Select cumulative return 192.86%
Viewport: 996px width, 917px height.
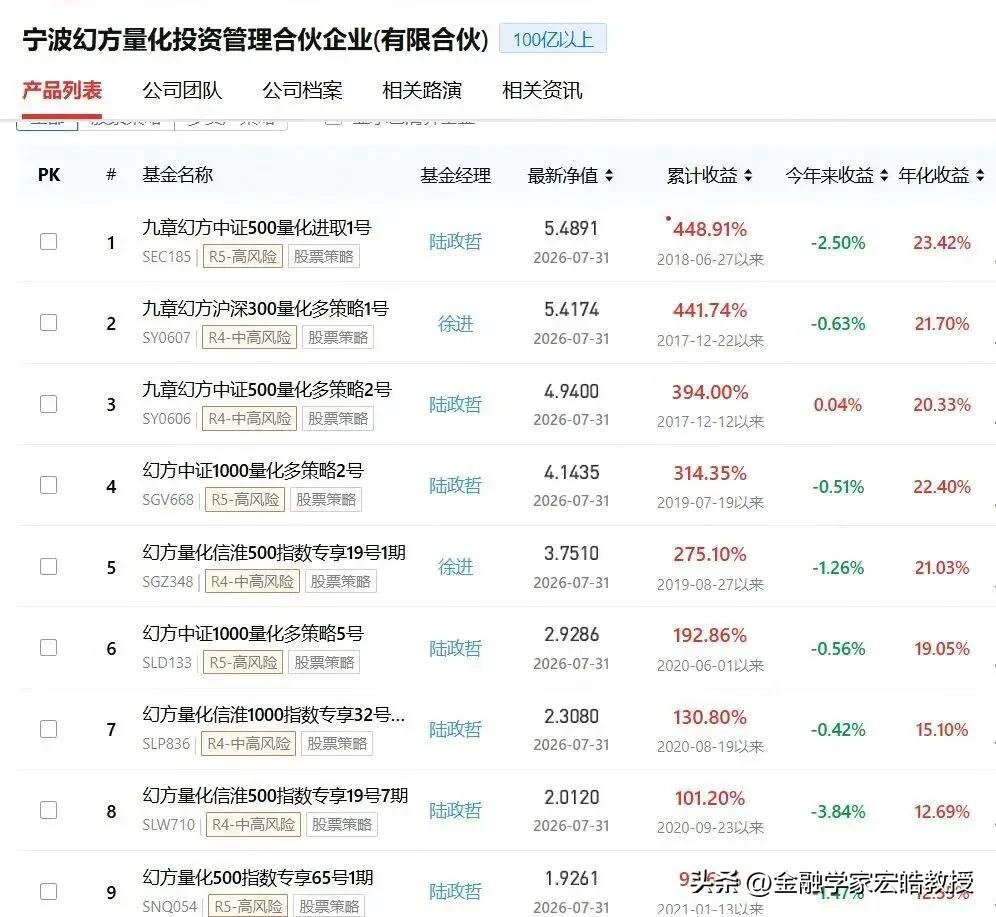click(x=710, y=636)
